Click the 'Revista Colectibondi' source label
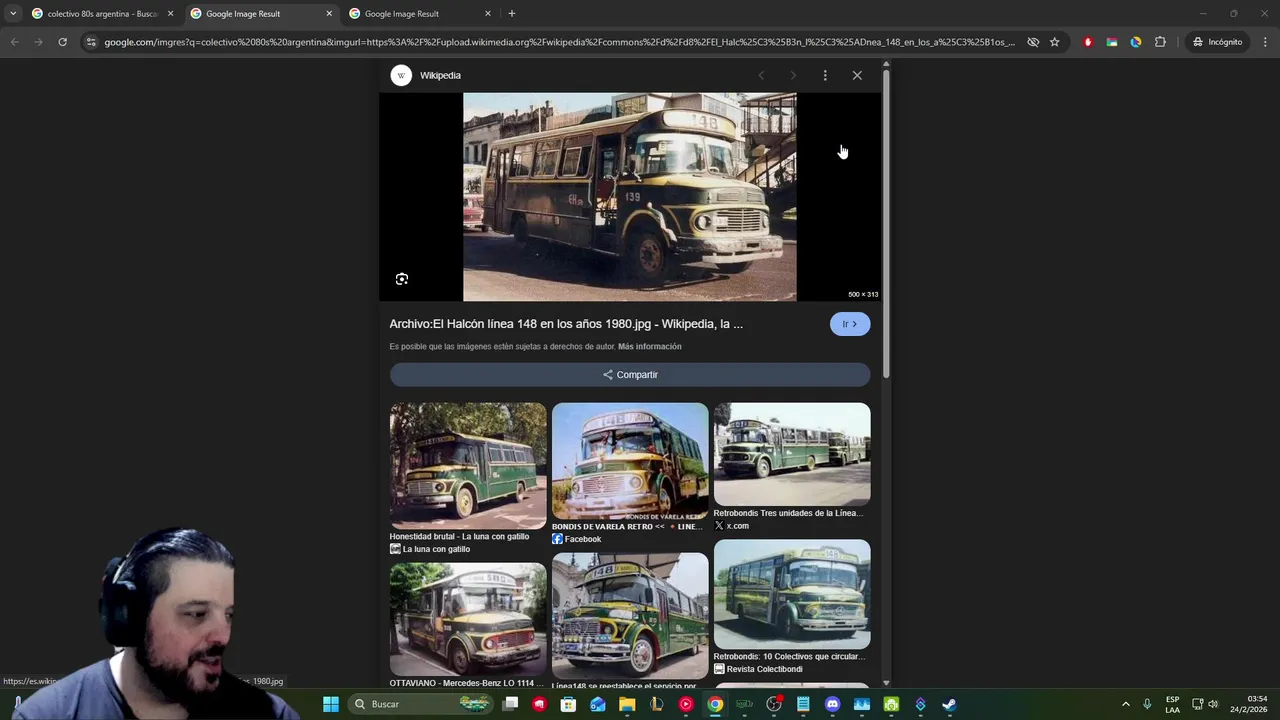The image size is (1280, 720). pyautogui.click(x=764, y=669)
